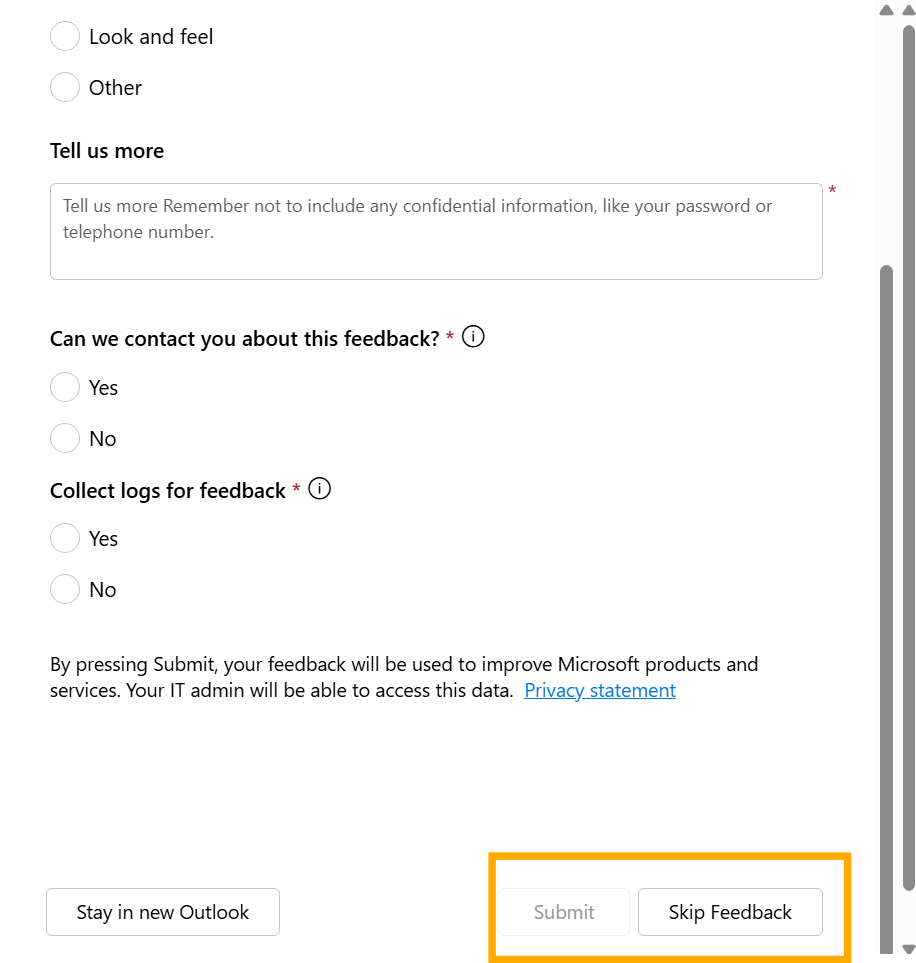Choose Stay in new Outlook
916x963 pixels.
pos(162,912)
